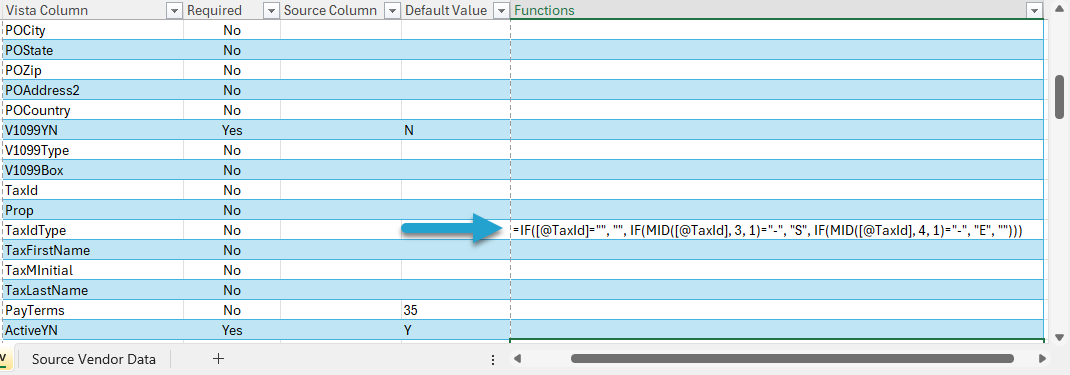Select the POAddress2 cell

[92, 90]
